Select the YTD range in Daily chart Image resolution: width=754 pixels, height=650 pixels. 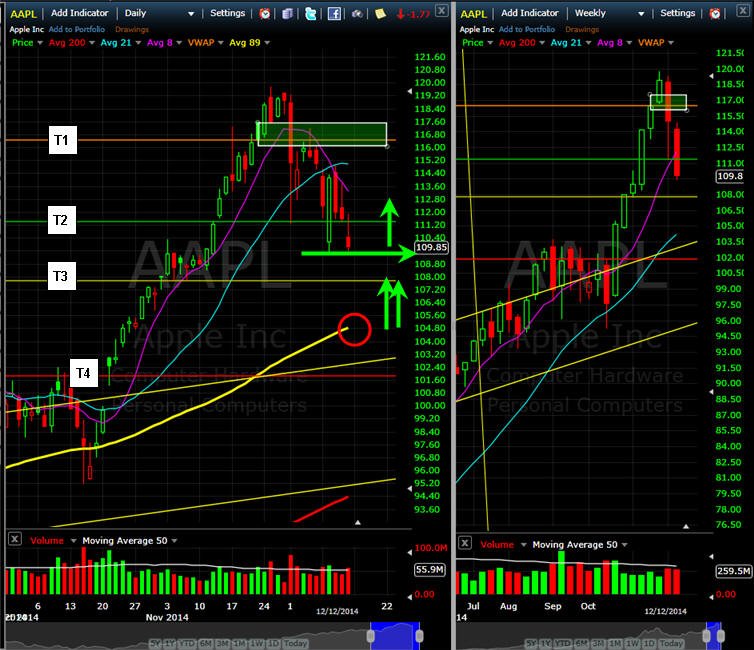click(187, 643)
